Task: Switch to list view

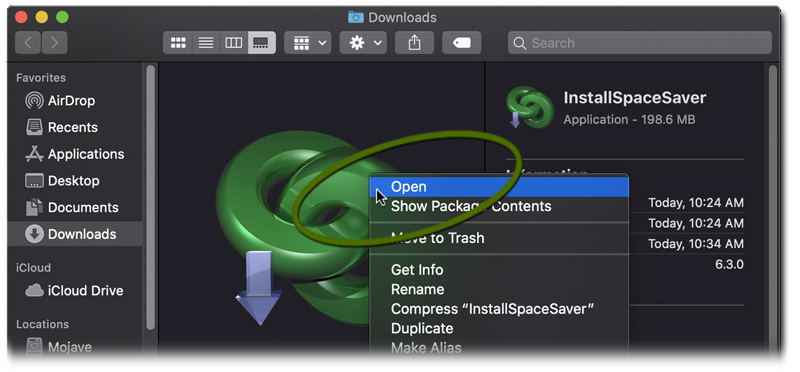Action: (x=206, y=43)
